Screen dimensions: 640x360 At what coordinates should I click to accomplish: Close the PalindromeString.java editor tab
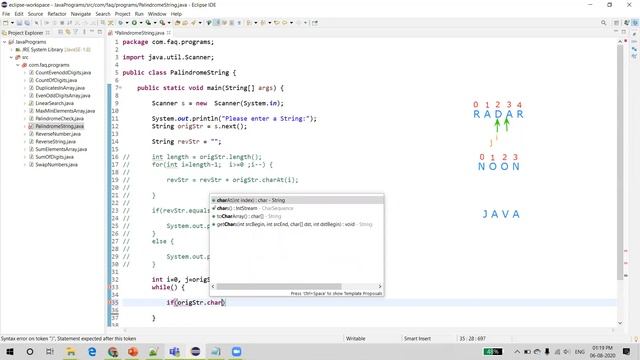[x=169, y=33]
